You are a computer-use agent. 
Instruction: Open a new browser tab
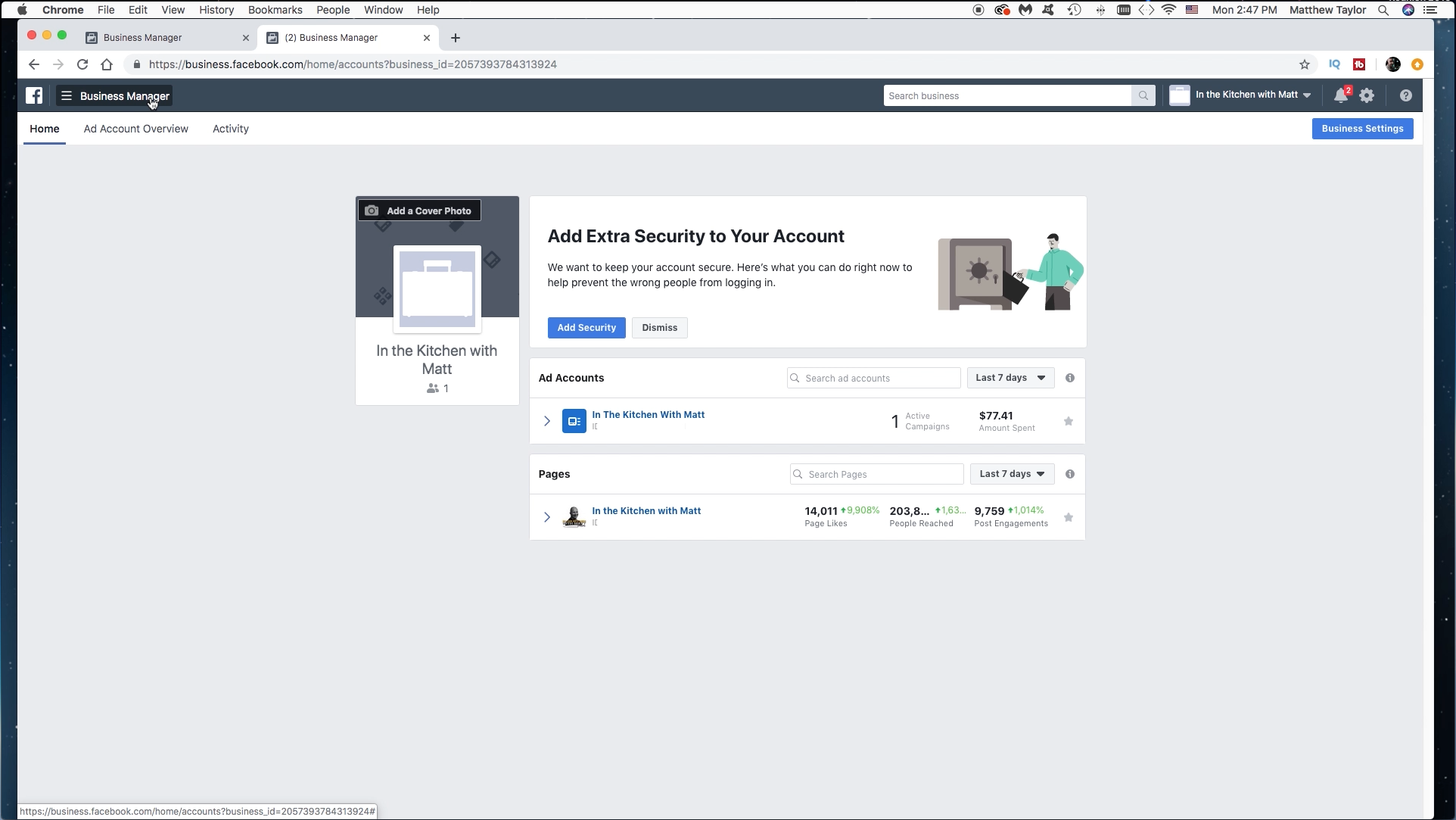(x=456, y=38)
